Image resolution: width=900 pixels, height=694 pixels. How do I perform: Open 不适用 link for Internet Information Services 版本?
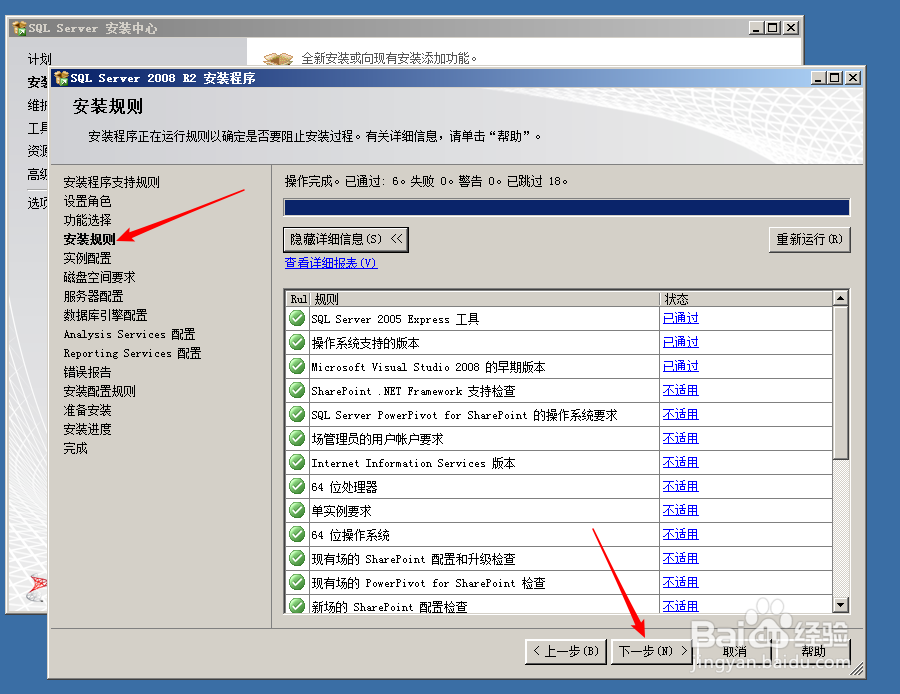click(681, 462)
